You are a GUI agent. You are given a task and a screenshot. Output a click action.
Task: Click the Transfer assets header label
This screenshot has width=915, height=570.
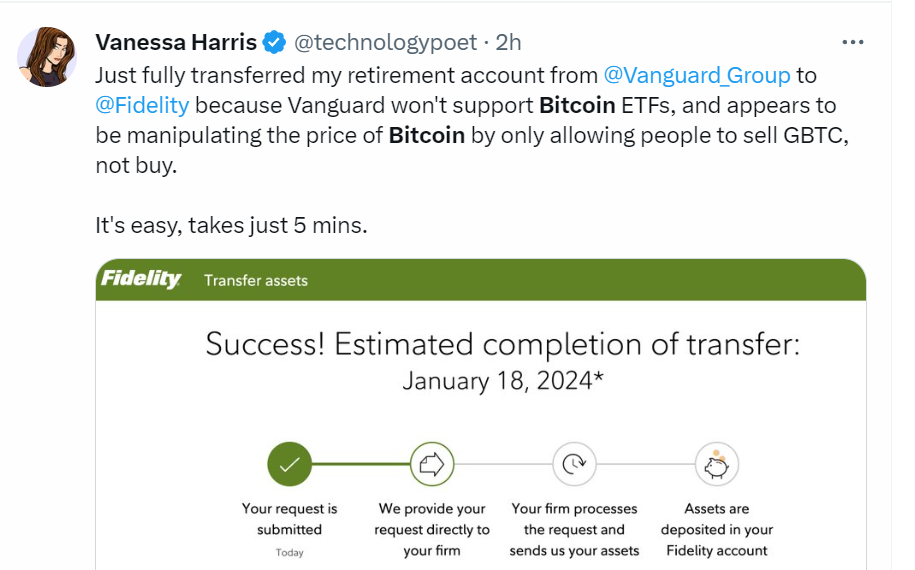(x=256, y=281)
